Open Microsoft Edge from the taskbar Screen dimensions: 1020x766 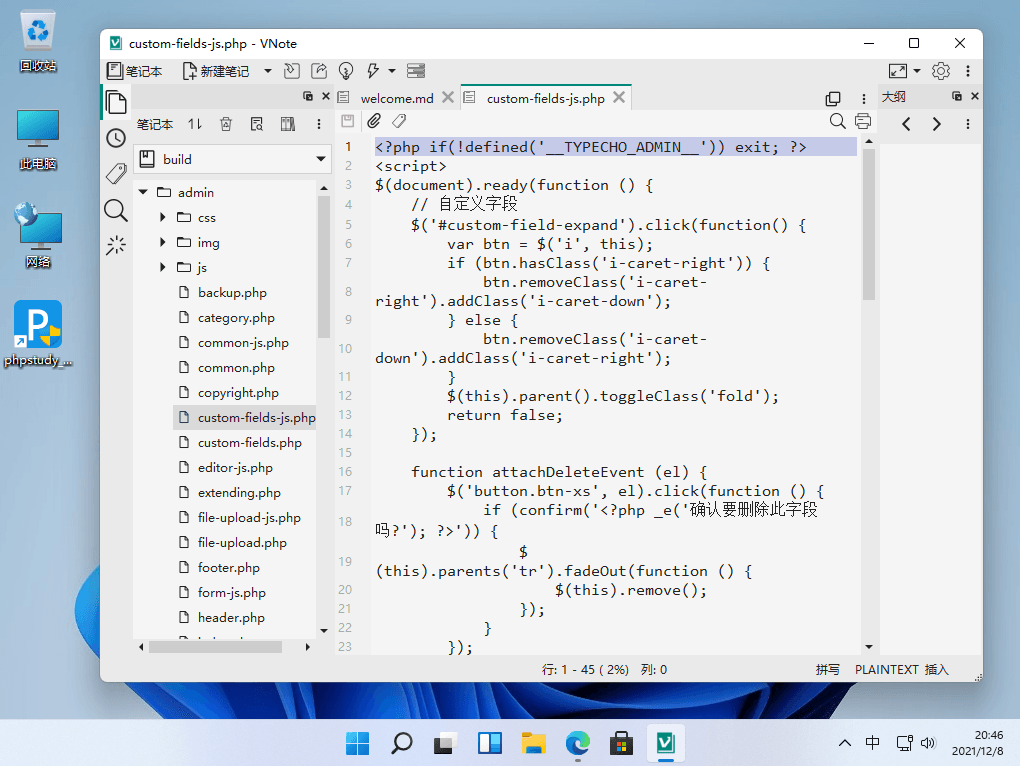pos(578,743)
